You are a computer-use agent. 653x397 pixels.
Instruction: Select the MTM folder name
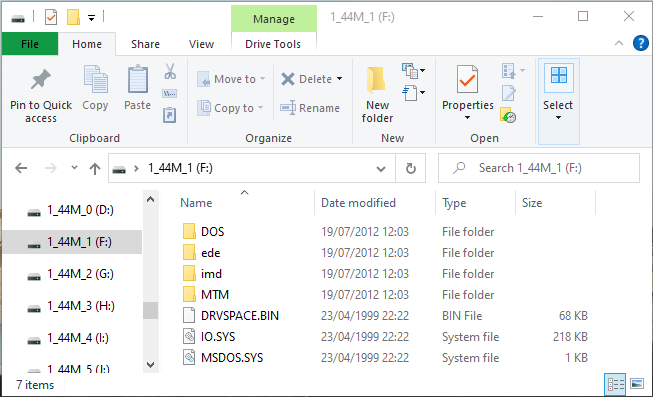[215, 295]
